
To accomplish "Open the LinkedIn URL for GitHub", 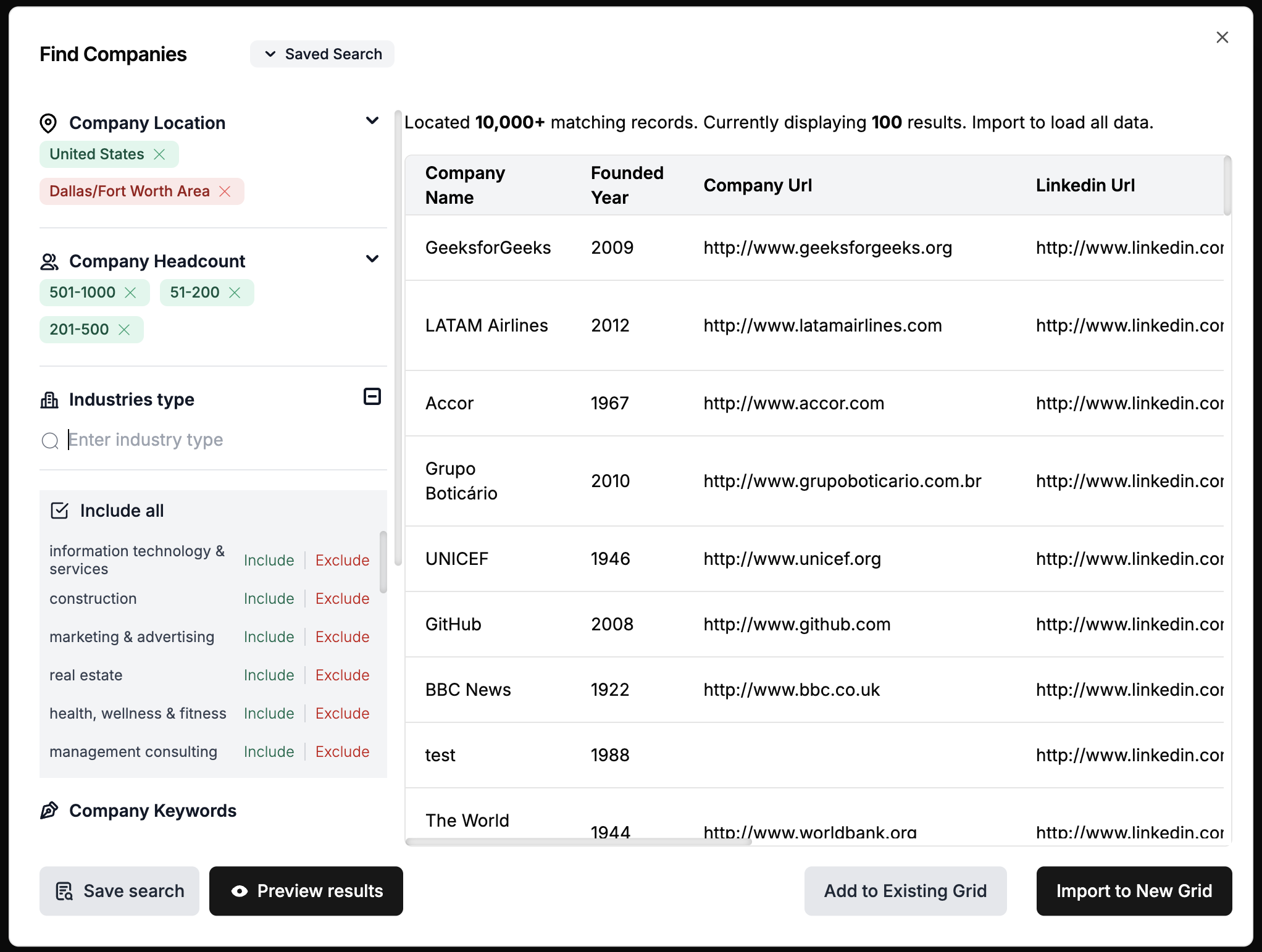I will 1130,624.
